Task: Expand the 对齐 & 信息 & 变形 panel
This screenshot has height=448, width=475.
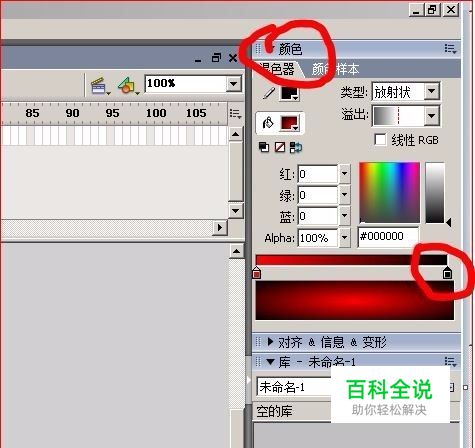Action: point(270,342)
